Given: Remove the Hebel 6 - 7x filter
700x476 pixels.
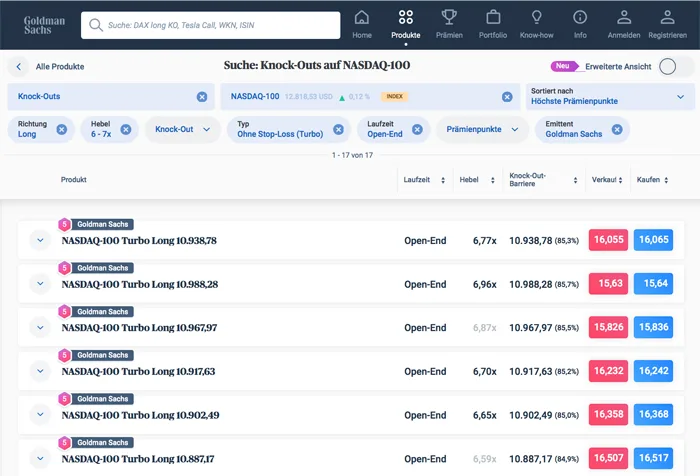Looking at the screenshot, I should click(126, 129).
